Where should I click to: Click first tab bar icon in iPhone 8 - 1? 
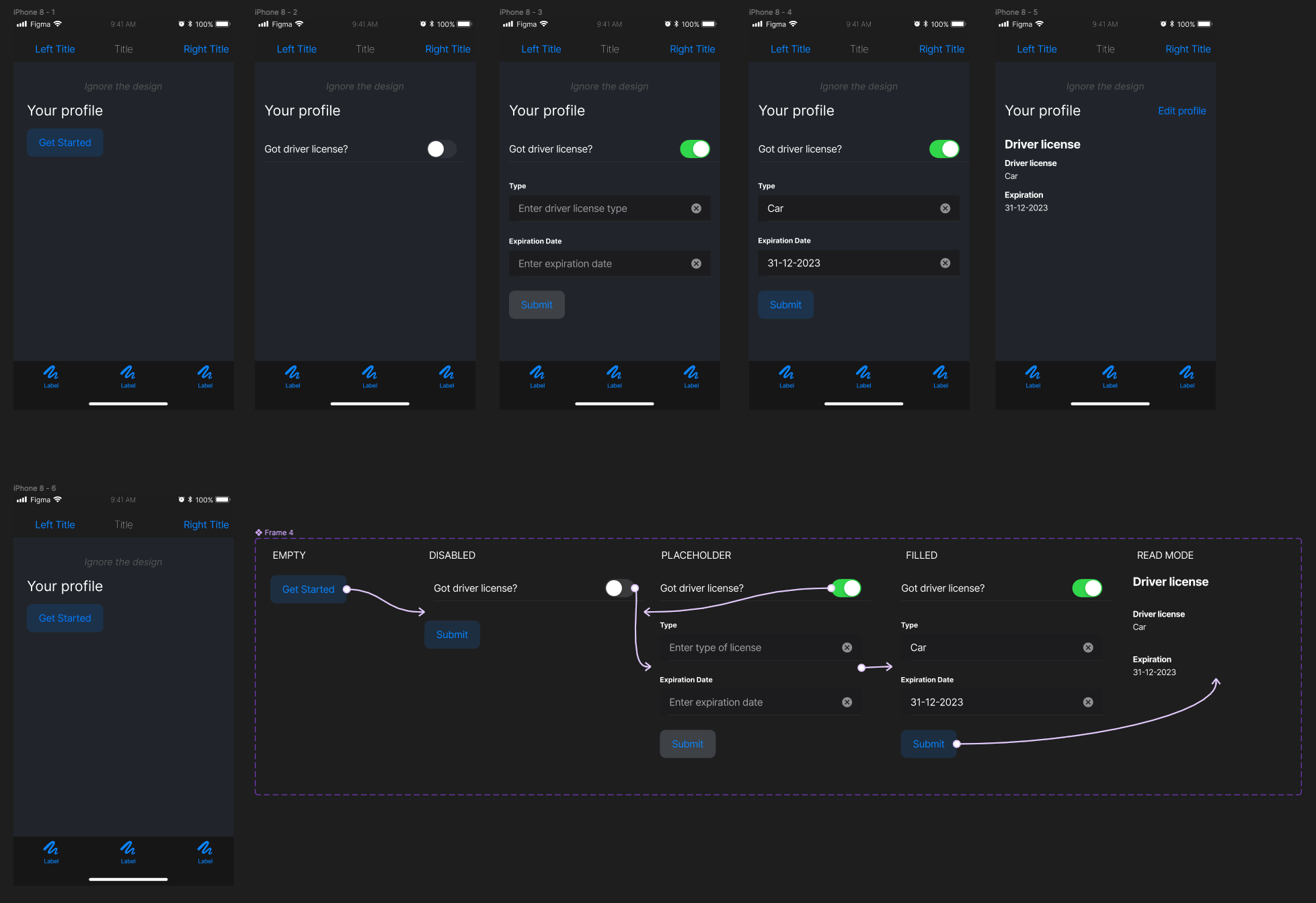[x=51, y=372]
